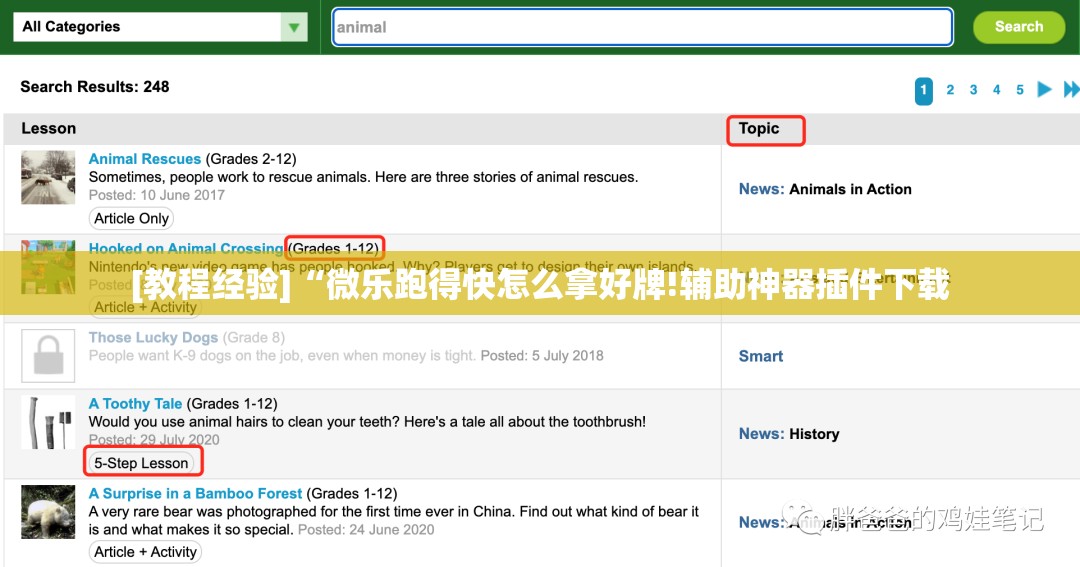Click the Animal Rescues snowy street thumbnail
1080x567 pixels.
tap(48, 178)
